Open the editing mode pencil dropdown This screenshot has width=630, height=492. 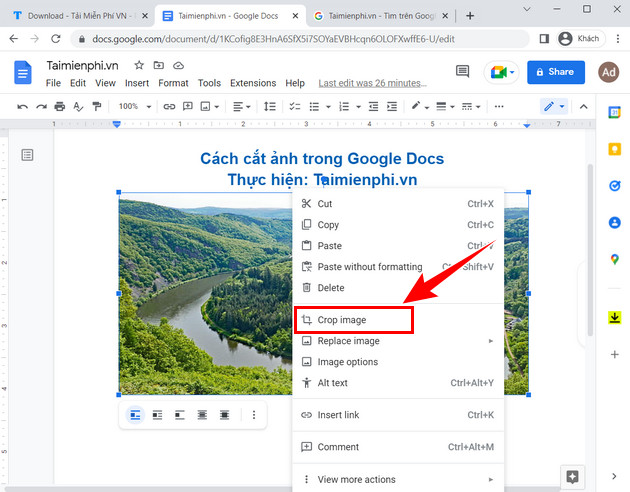554,106
